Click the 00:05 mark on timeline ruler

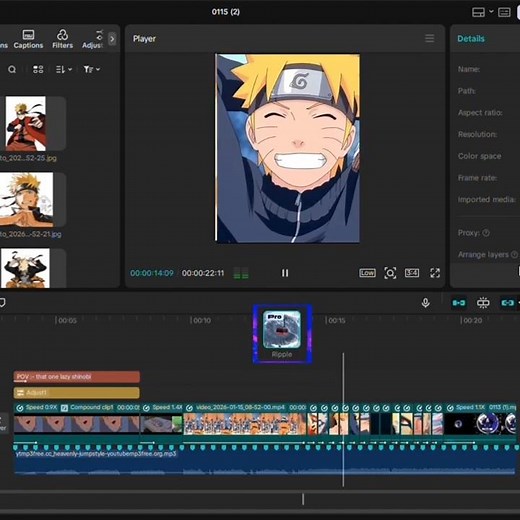(66, 320)
